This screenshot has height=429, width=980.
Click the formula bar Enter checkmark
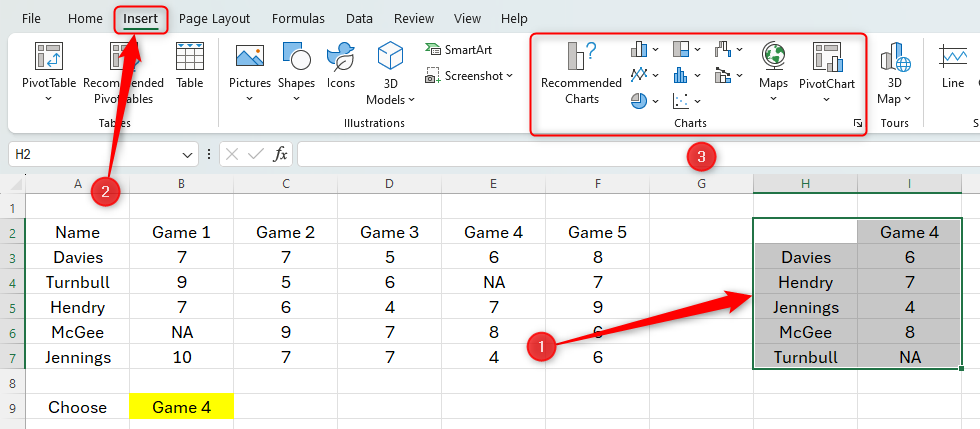[256, 154]
